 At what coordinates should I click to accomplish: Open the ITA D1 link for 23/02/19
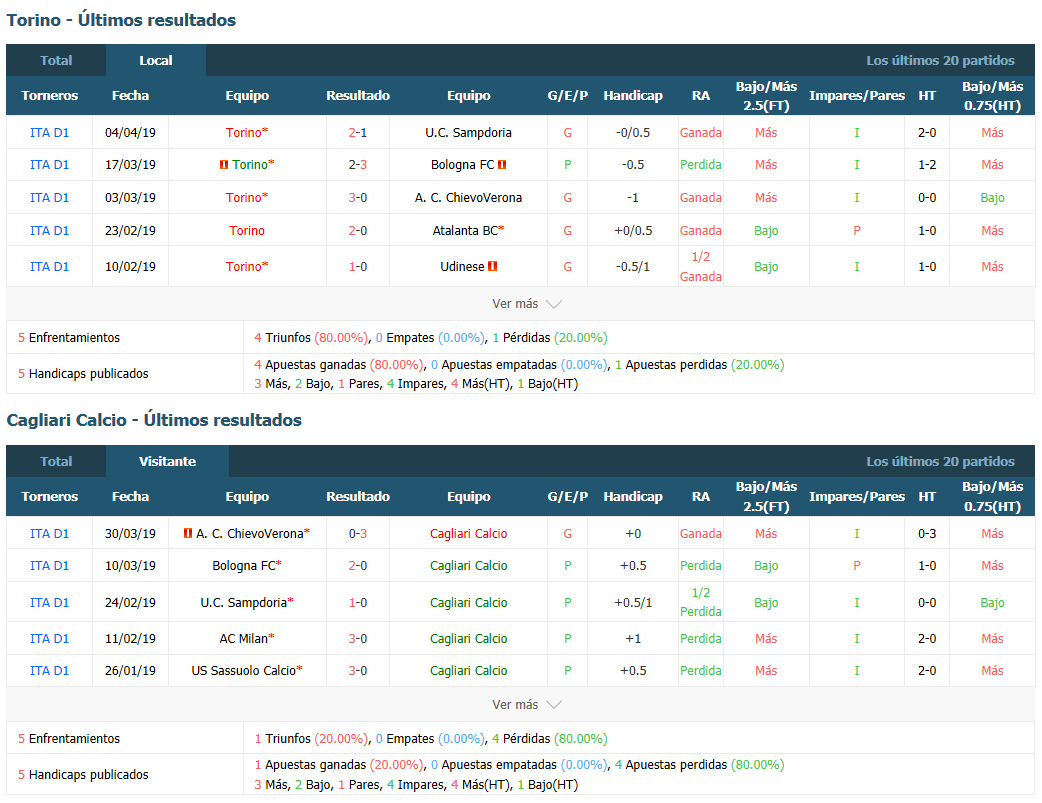click(49, 231)
